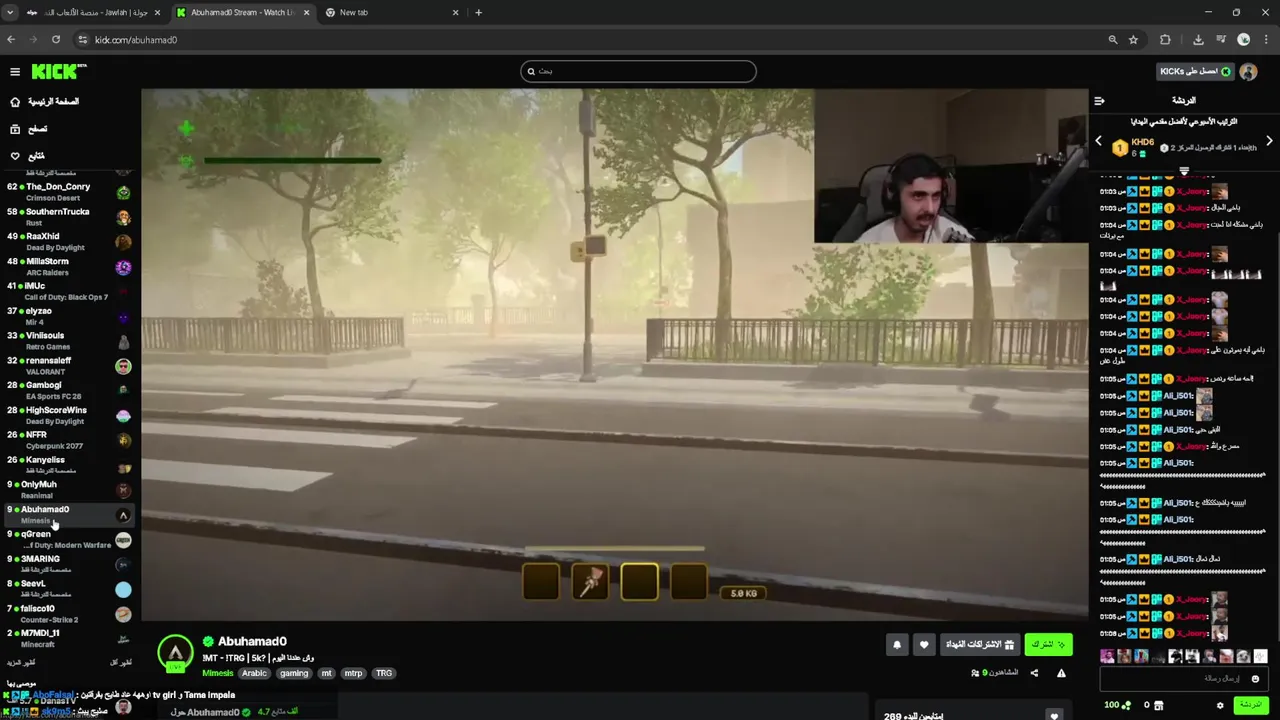Click the green chat send button
This screenshot has width=1280, height=720.
tap(1250, 705)
